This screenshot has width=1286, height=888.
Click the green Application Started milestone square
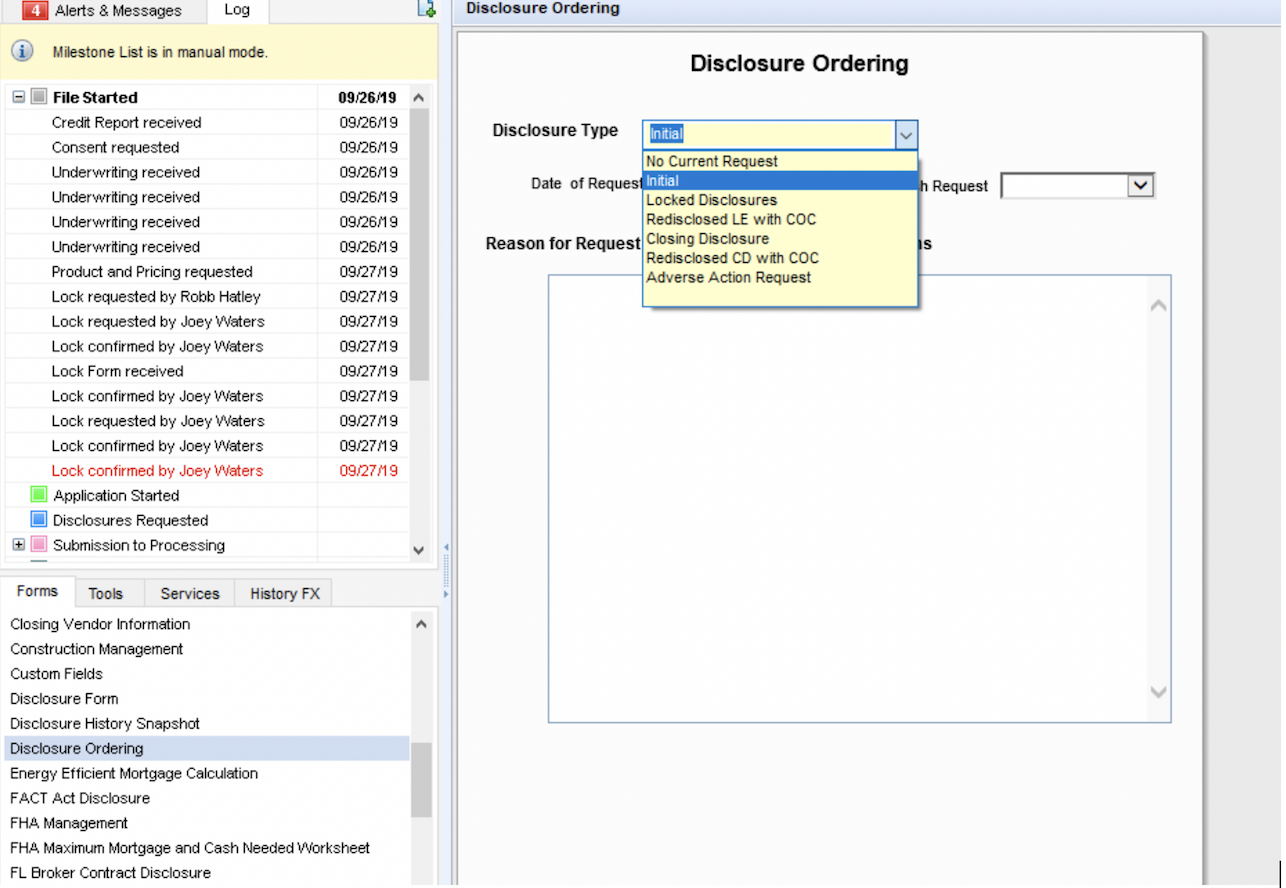click(x=39, y=495)
